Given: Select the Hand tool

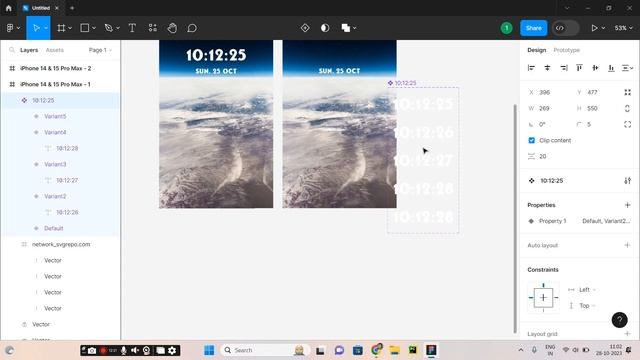Looking at the screenshot, I should click(x=172, y=28).
